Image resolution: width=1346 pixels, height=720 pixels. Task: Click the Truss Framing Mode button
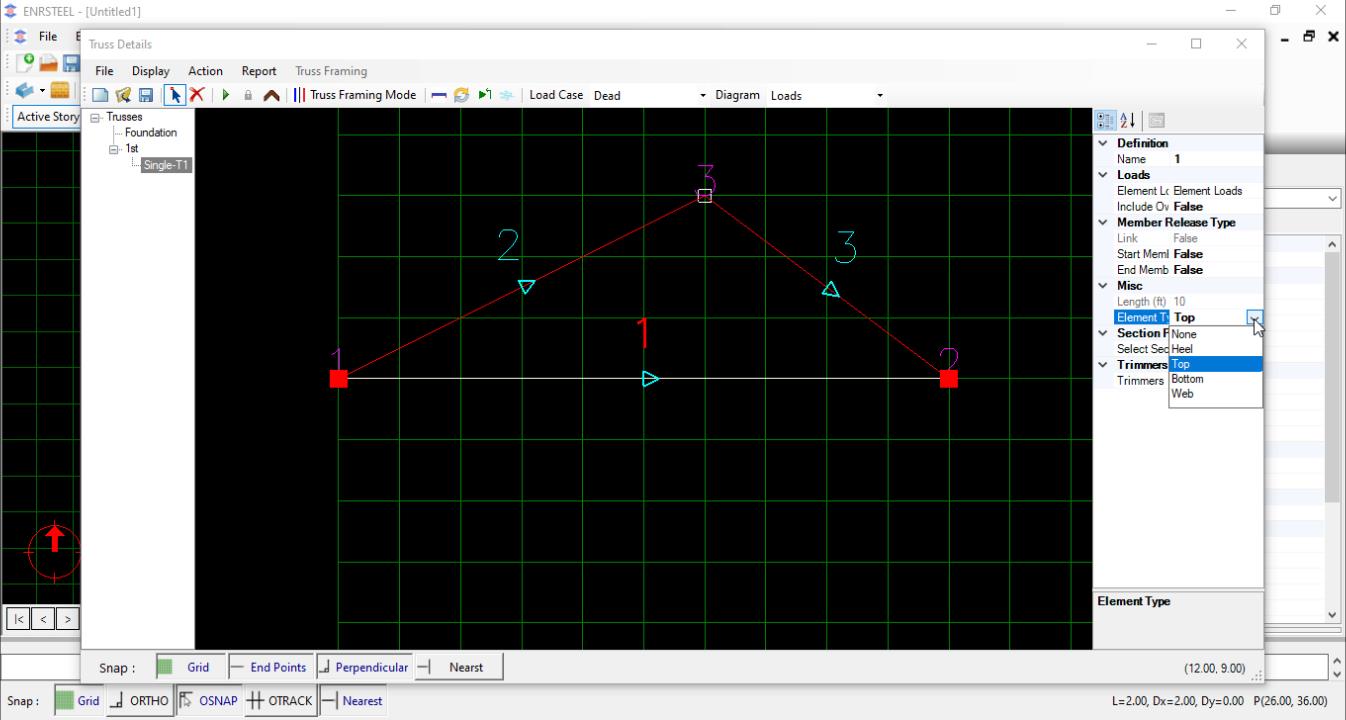point(356,95)
